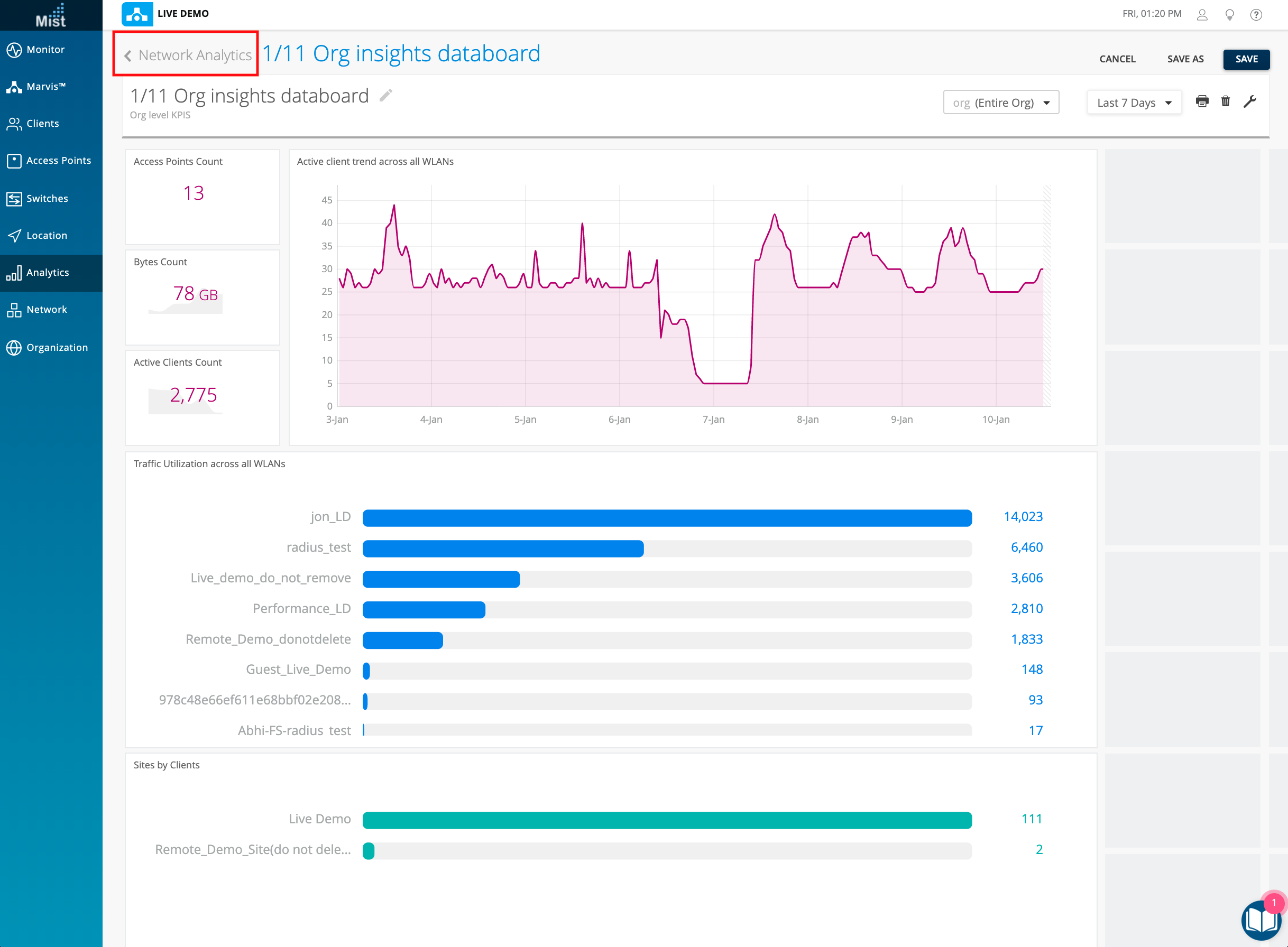Open the wrench settings icon
The image size is (1288, 947).
point(1249,101)
